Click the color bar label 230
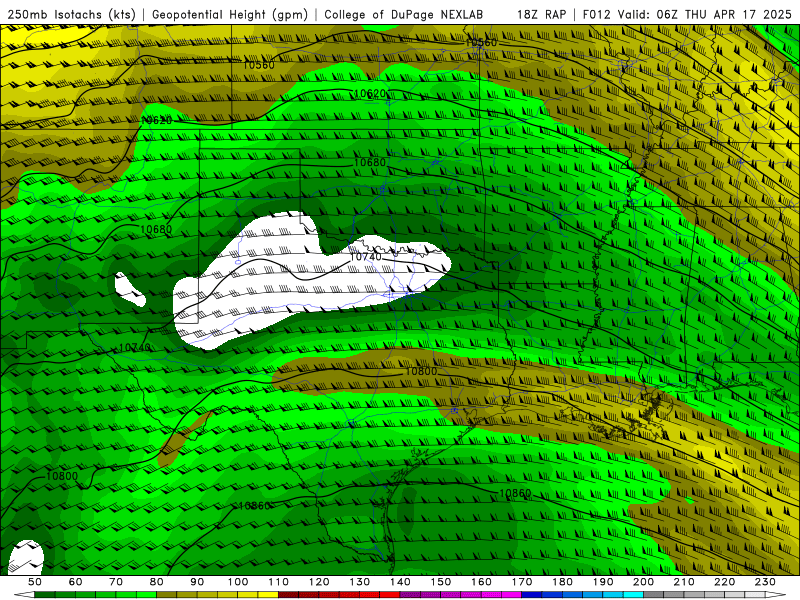Image resolution: width=800 pixels, height=600 pixels. click(x=765, y=582)
